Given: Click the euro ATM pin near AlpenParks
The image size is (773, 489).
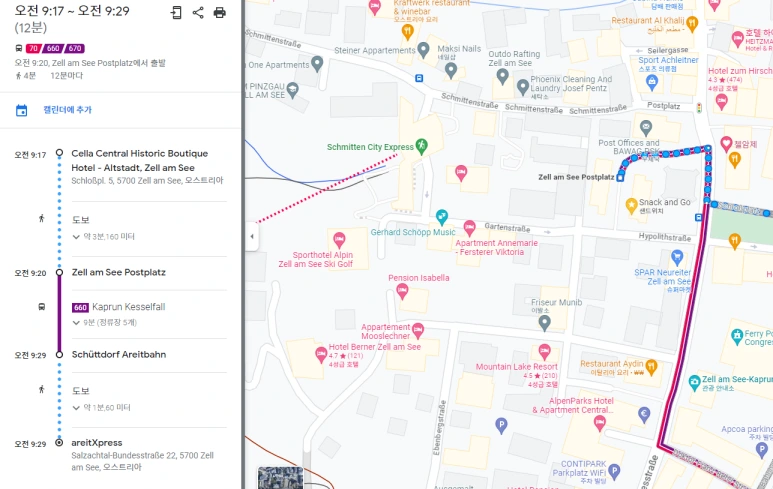Looking at the screenshot, I should tap(644, 415).
